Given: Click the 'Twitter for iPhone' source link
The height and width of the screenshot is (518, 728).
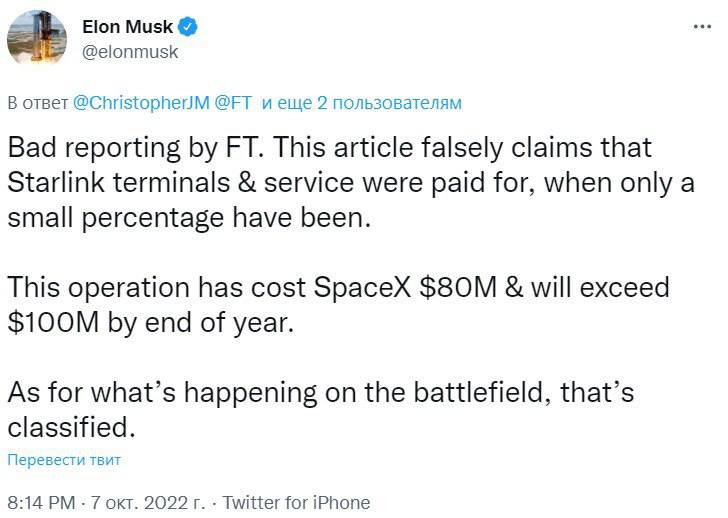Looking at the screenshot, I should click(x=296, y=502).
